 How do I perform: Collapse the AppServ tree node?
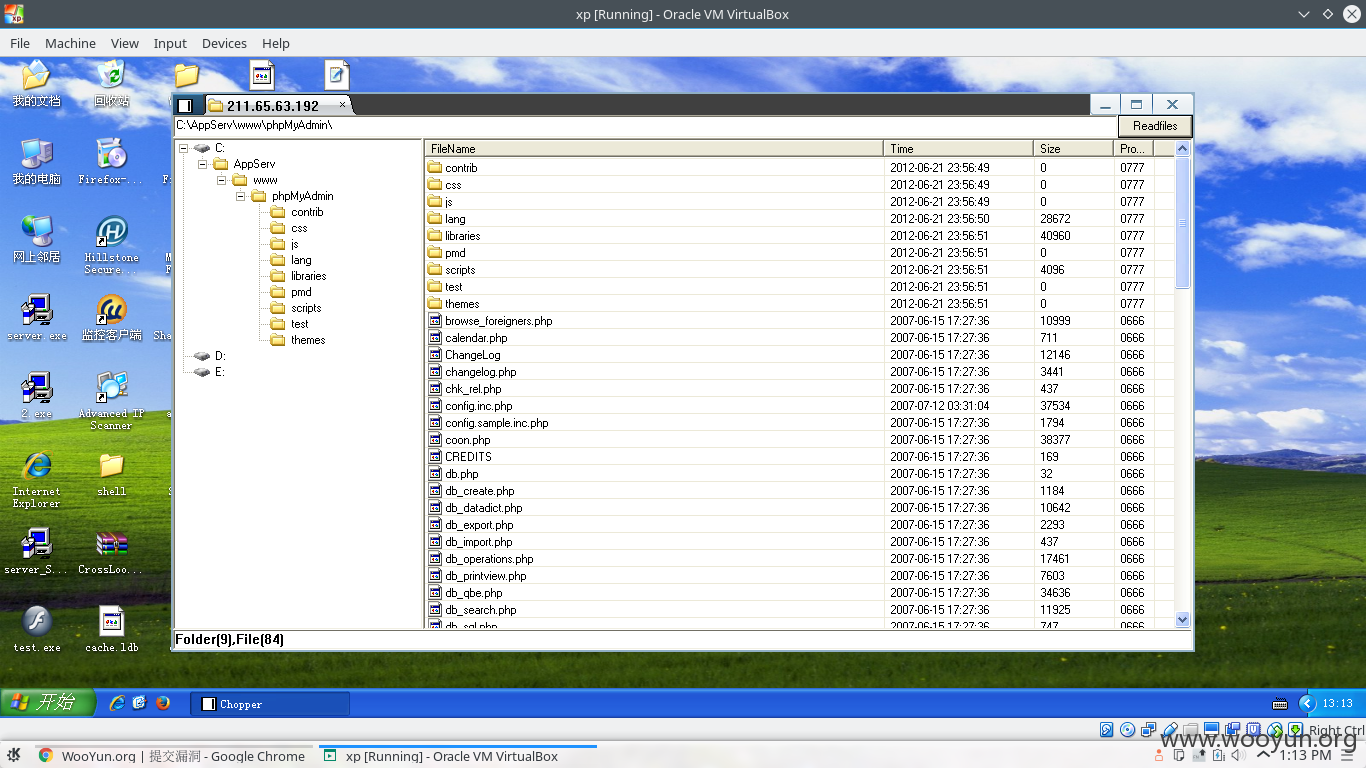pyautogui.click(x=203, y=164)
